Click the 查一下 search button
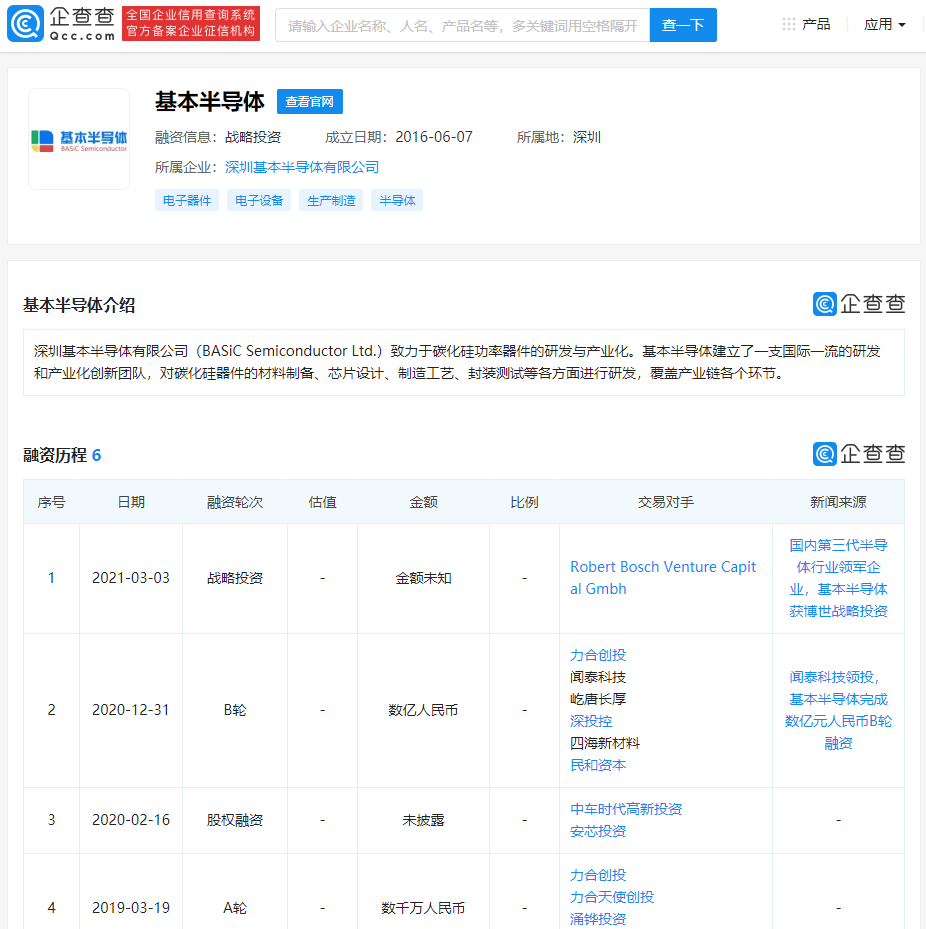The height and width of the screenshot is (929, 926). pos(683,25)
